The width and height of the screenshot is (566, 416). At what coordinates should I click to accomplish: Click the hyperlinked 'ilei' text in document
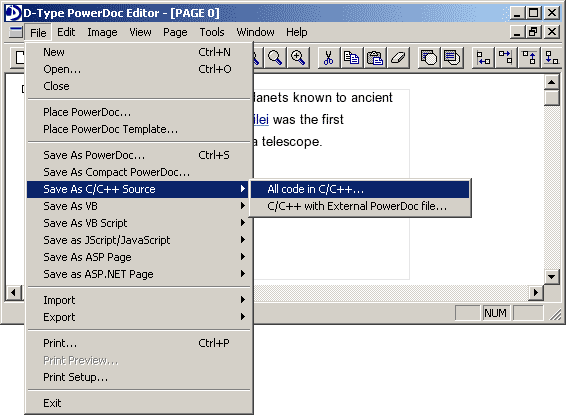click(261, 120)
